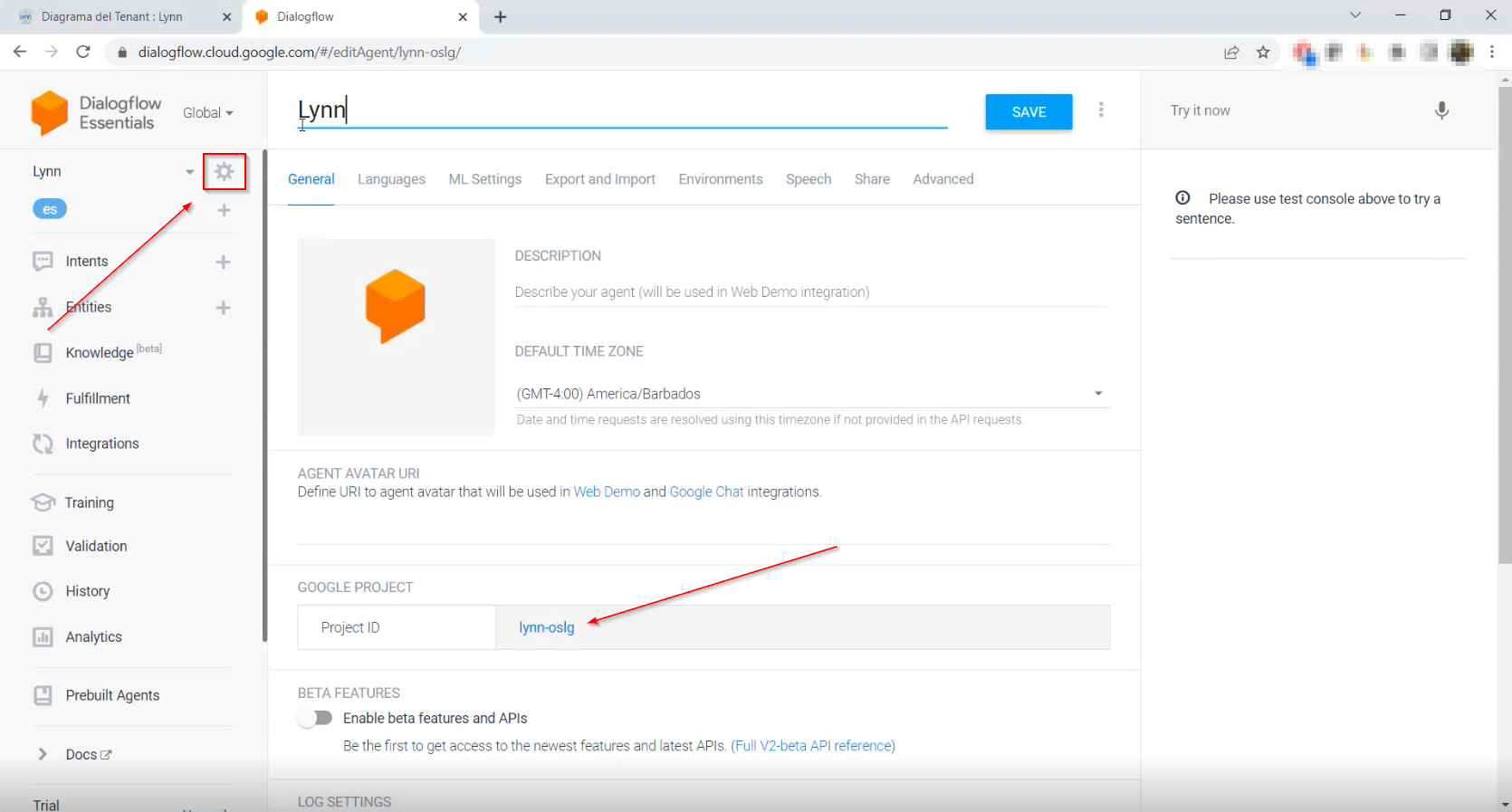Click the address bar URL
This screenshot has height=812, width=1512.
click(300, 52)
